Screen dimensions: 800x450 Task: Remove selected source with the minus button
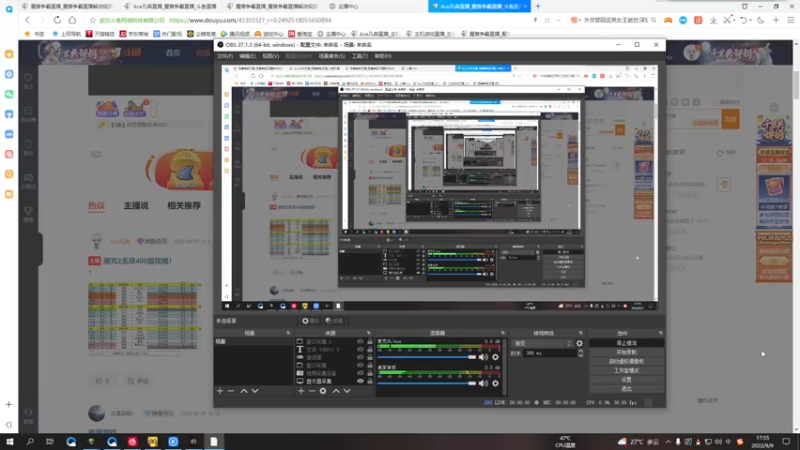click(312, 391)
